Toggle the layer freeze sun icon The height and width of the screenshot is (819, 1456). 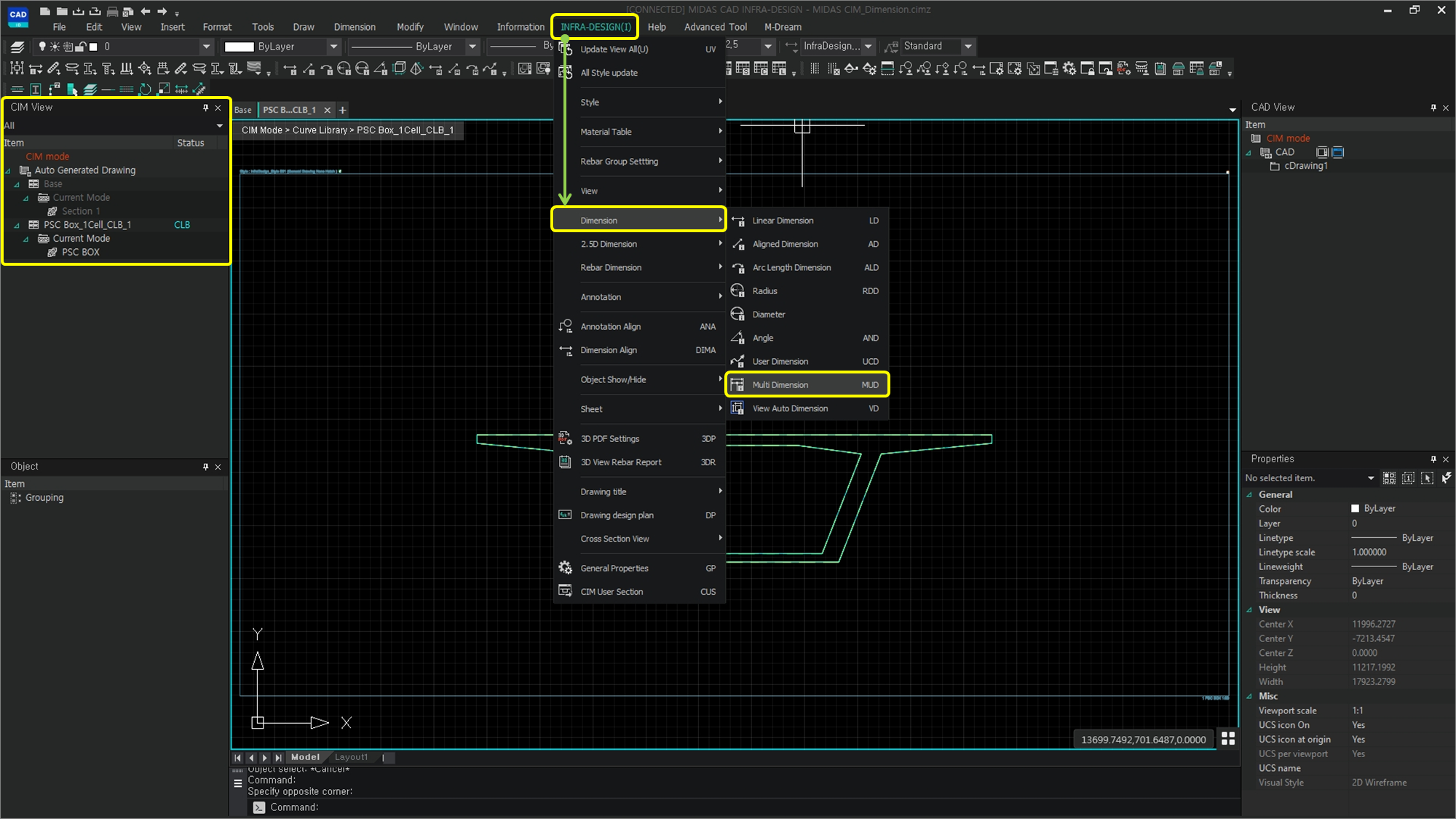click(x=55, y=47)
